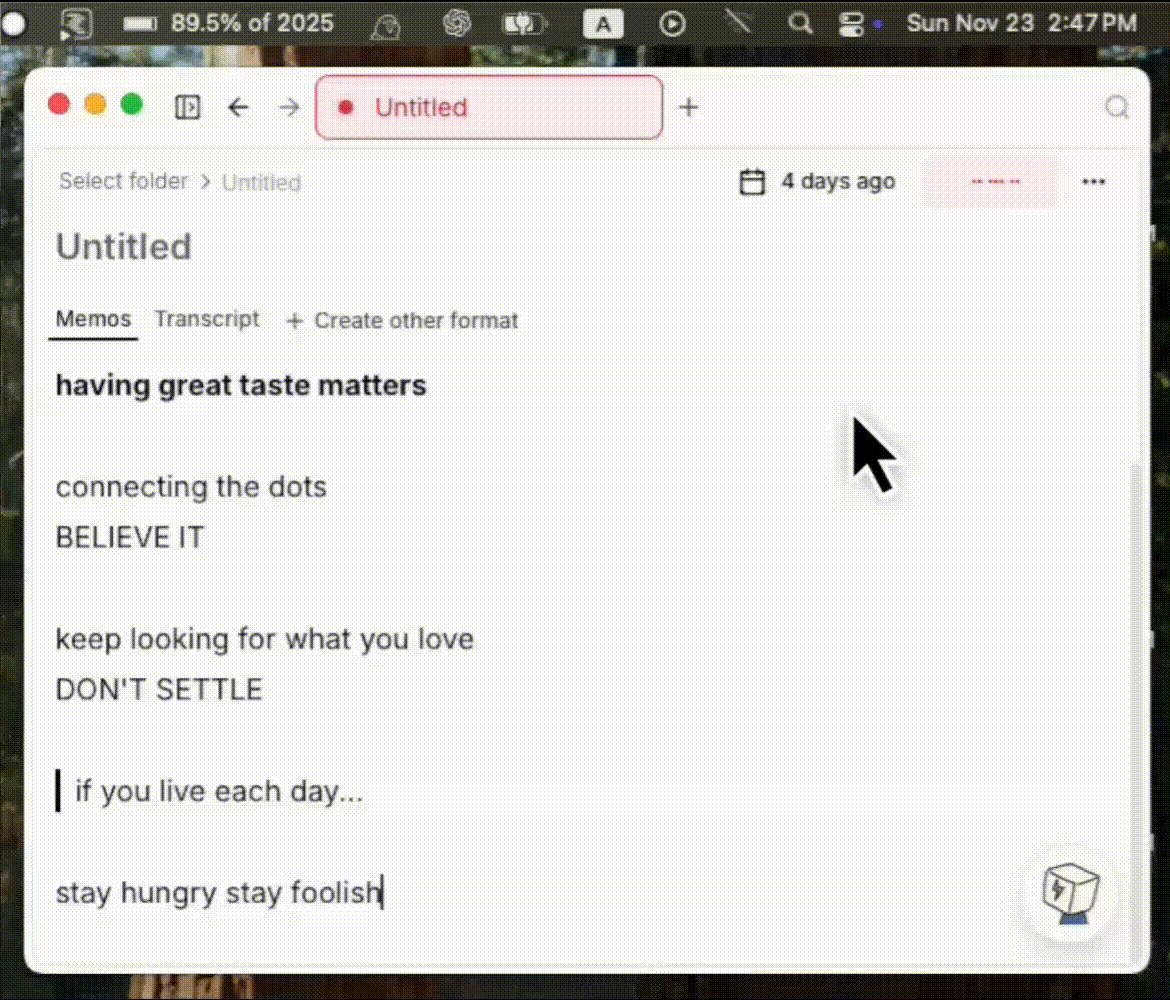Select the Memos tab
This screenshot has width=1170, height=1000.
[93, 319]
